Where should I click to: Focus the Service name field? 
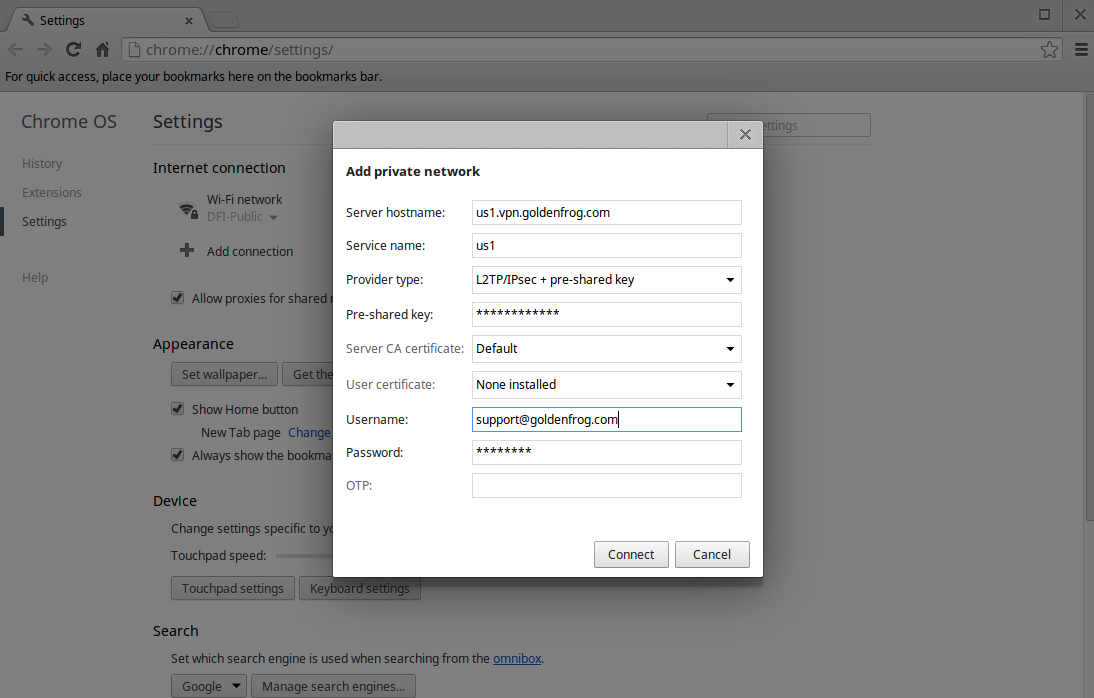tap(606, 246)
